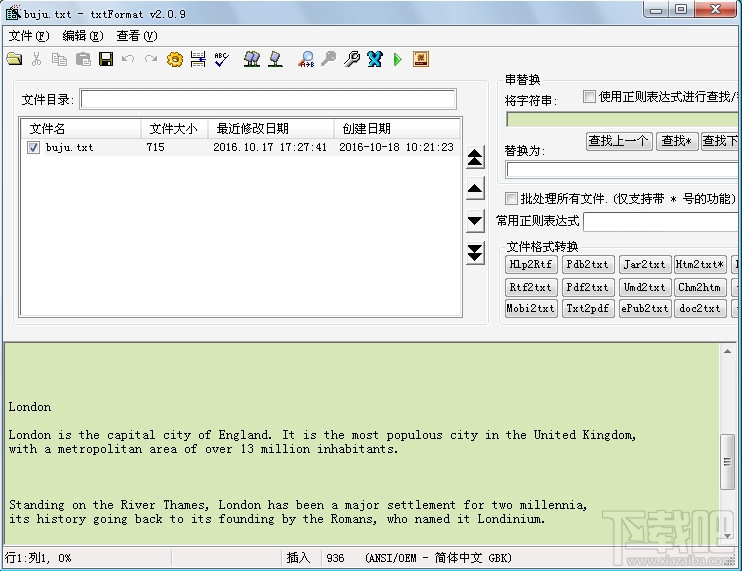
Task: Click the file size value 715
Action: (155, 147)
